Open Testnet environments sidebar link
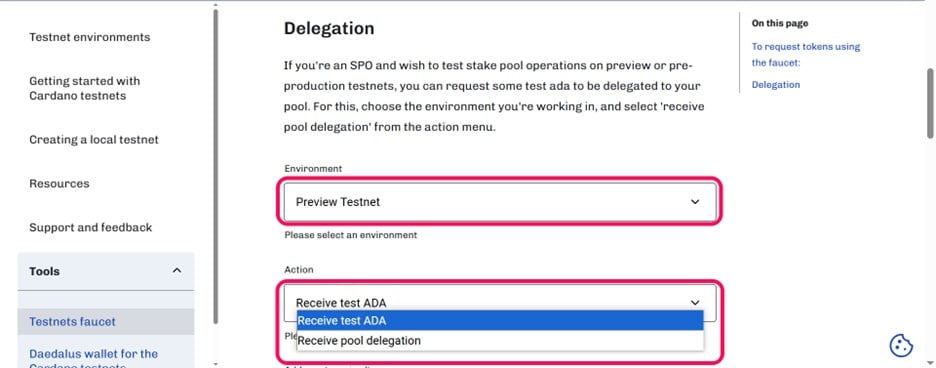This screenshot has width=936, height=368. [90, 37]
